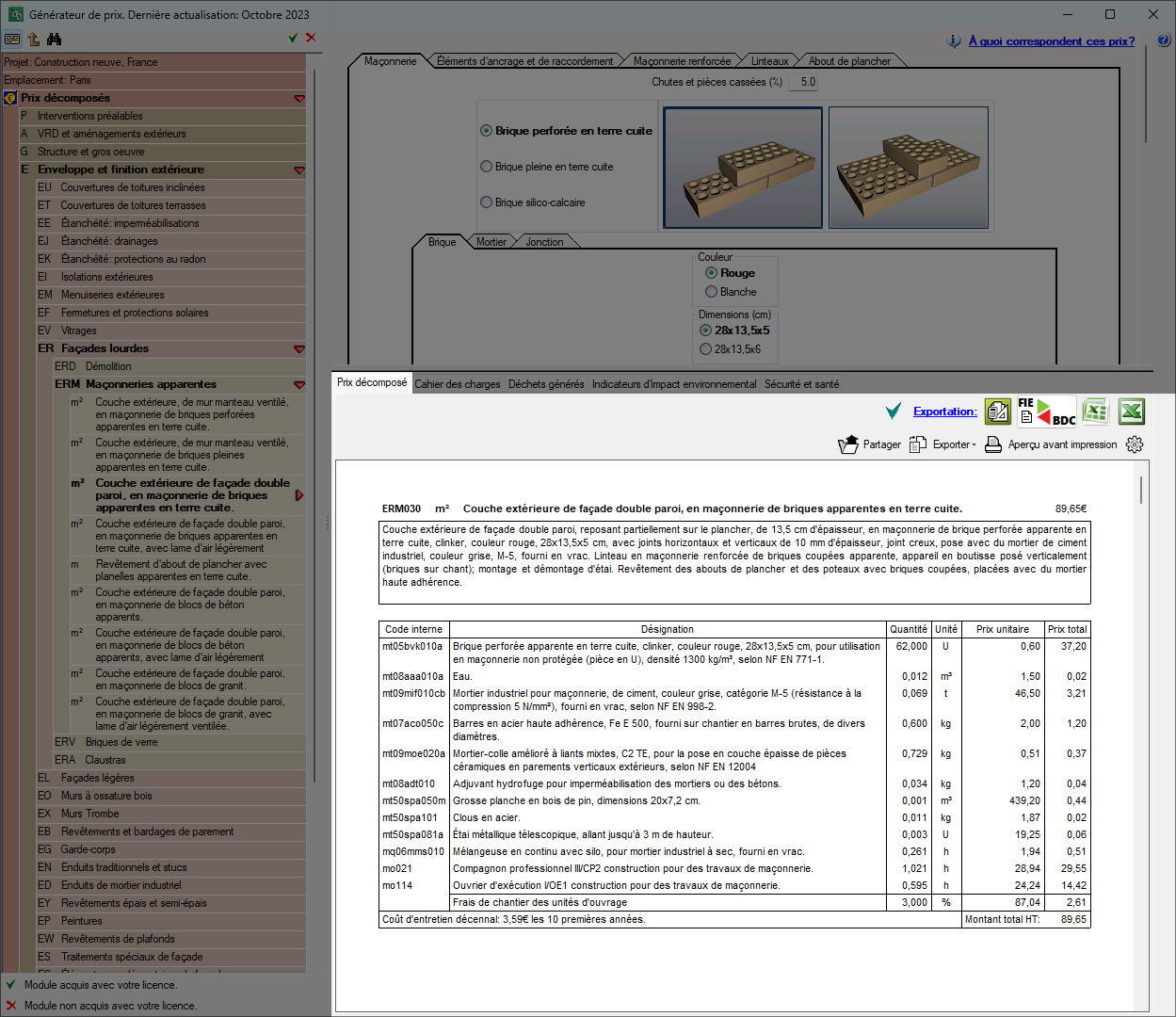1176x1017 pixels.
Task: Open the print settings gear icon
Action: tap(1135, 444)
